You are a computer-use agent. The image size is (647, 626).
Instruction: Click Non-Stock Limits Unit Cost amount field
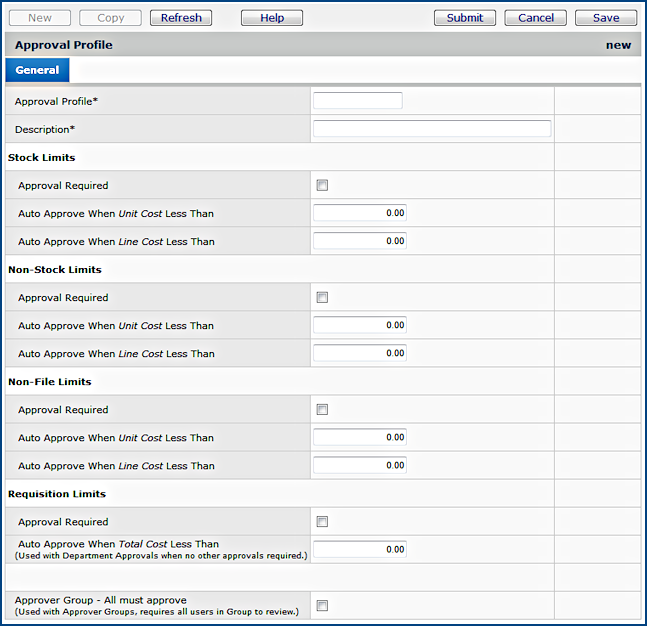359,325
